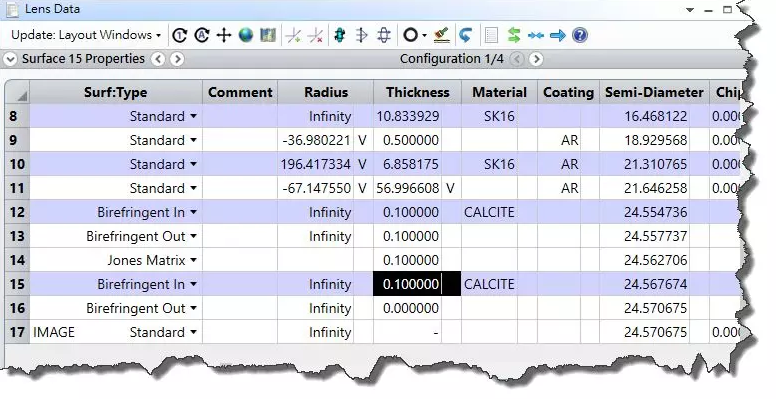Click the Update All (circled A) icon
Screen dimensions: 776x399
click(202, 35)
